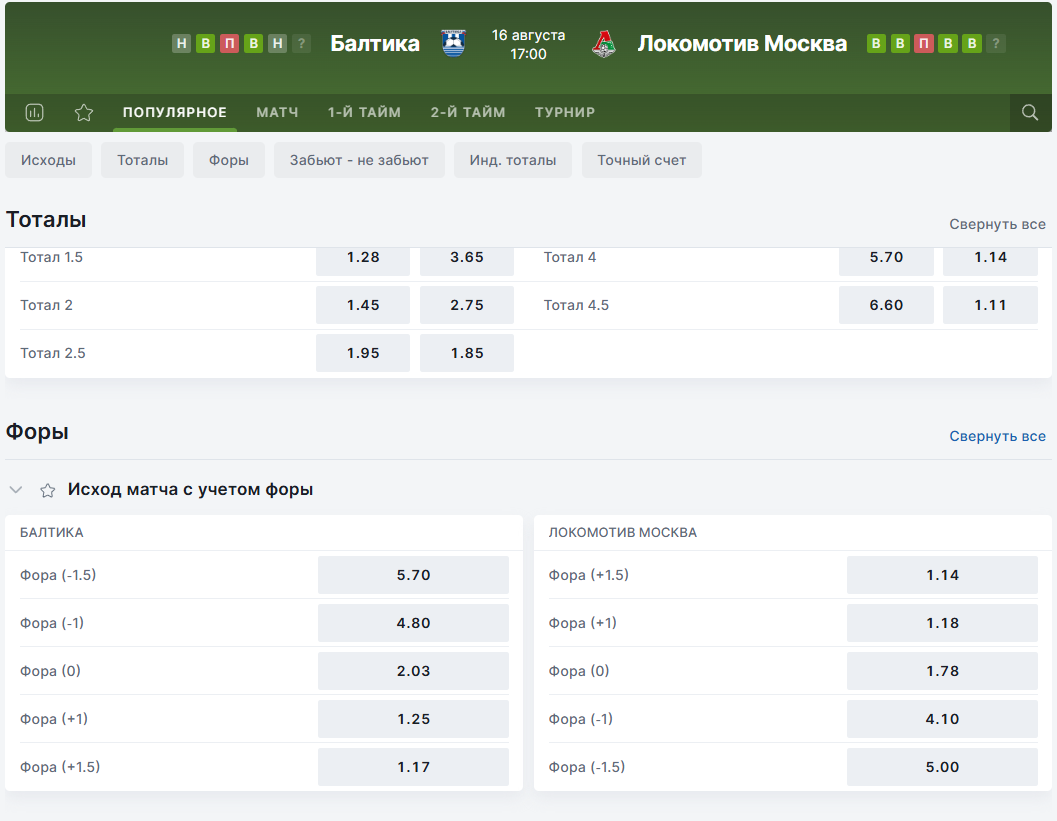Select the 'Точный счет' filter chip
This screenshot has width=1057, height=821.
pyautogui.click(x=642, y=160)
